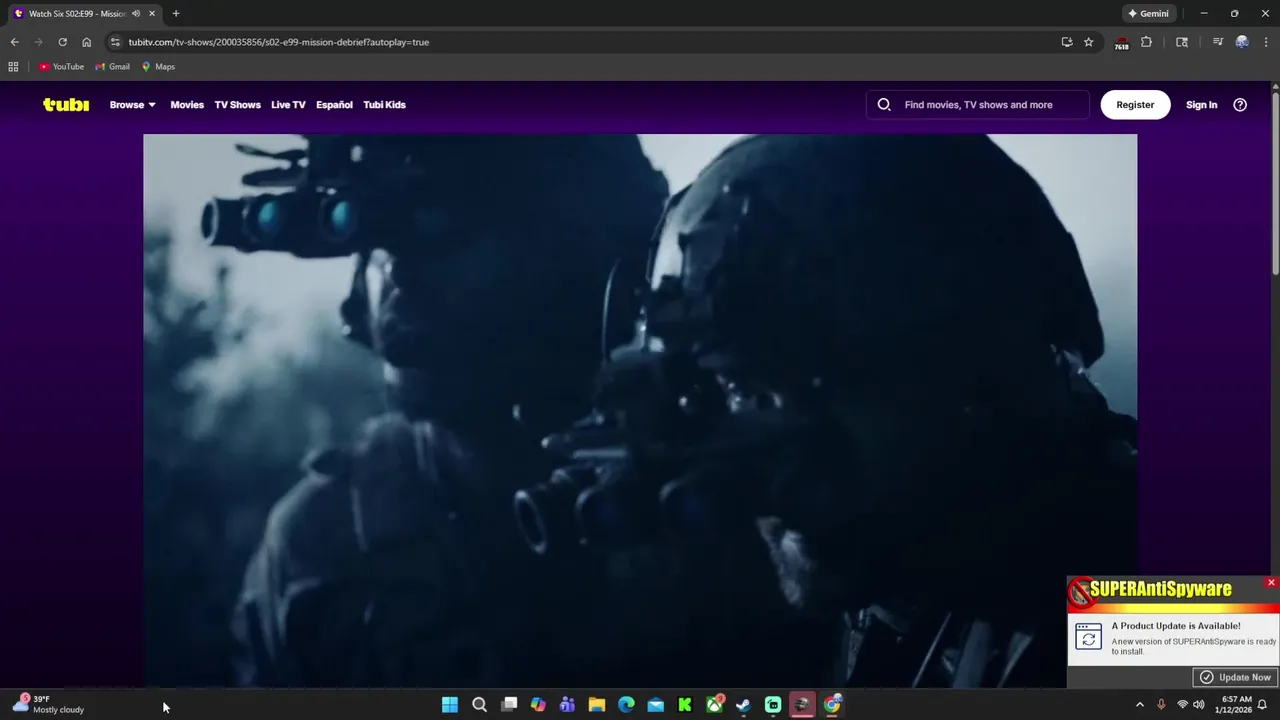Viewport: 1280px width, 720px height.
Task: Open the green K app on taskbar
Action: pyautogui.click(x=685, y=705)
